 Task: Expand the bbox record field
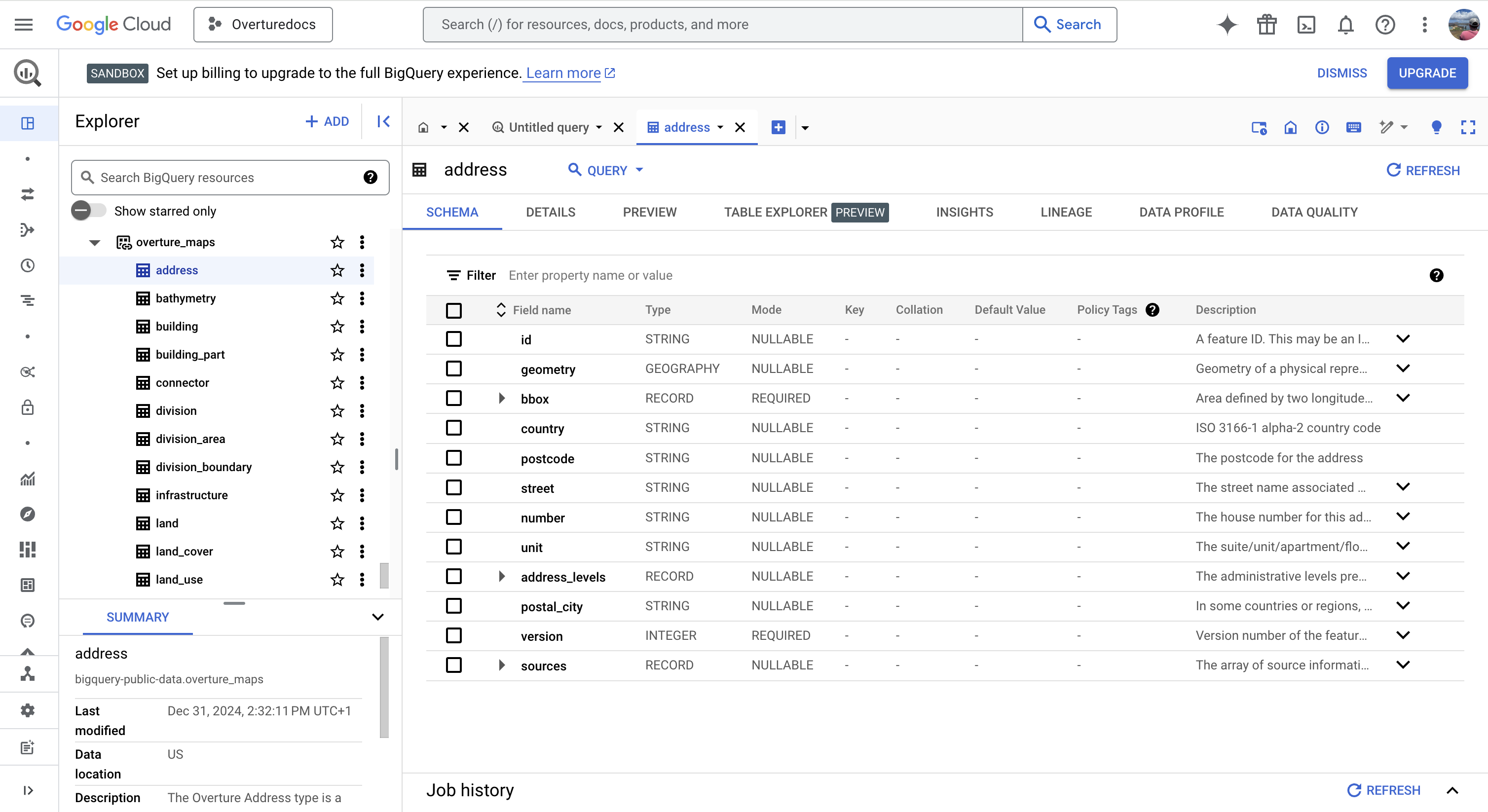pyautogui.click(x=501, y=398)
